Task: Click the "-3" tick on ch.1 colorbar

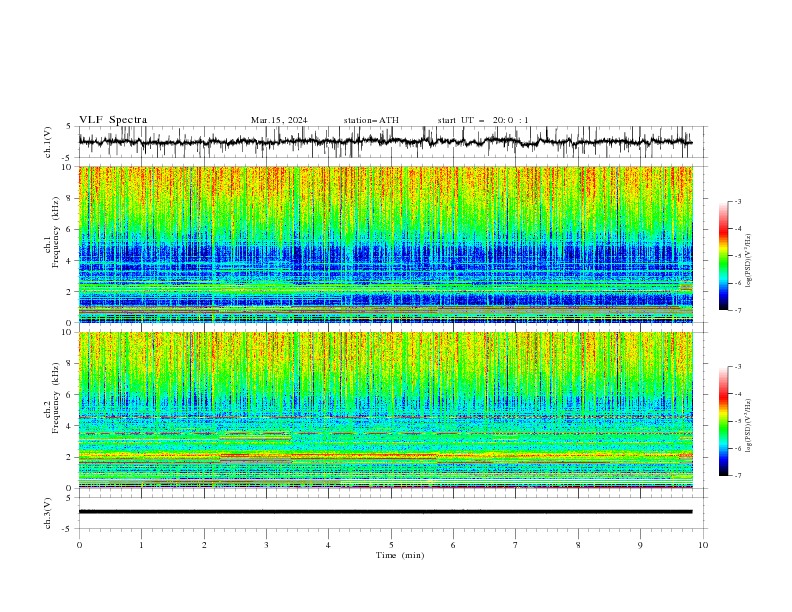Action: coord(738,201)
